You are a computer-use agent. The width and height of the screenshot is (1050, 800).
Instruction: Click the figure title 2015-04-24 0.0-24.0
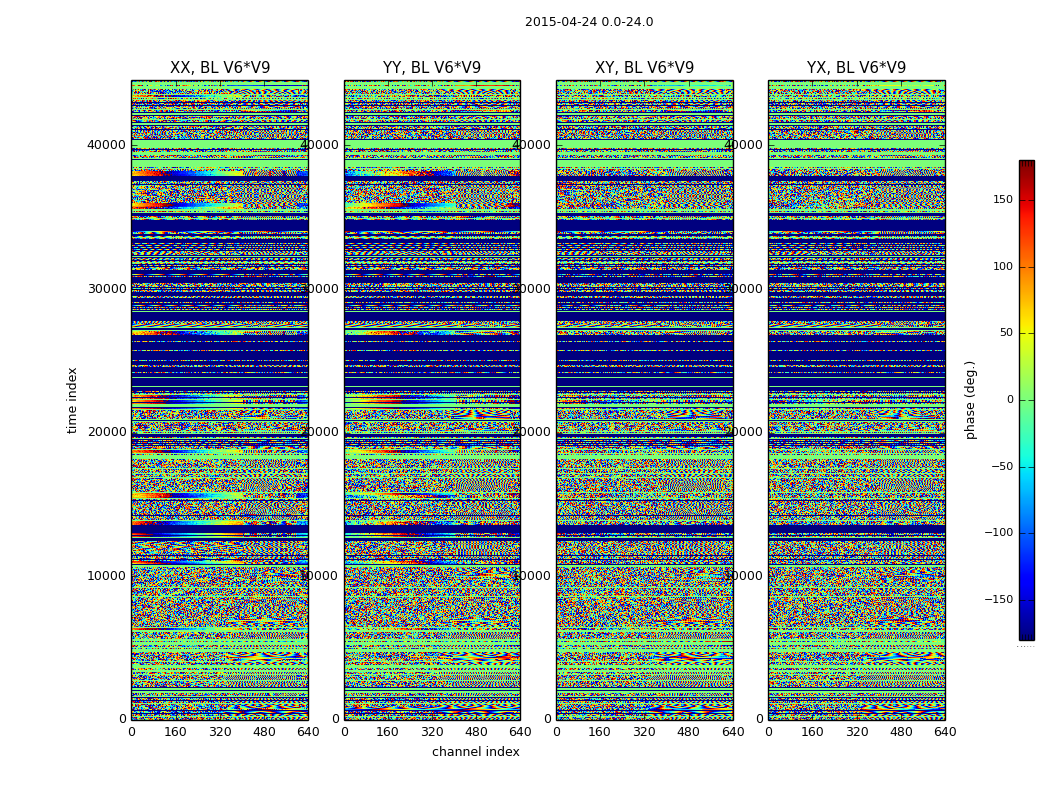588,22
